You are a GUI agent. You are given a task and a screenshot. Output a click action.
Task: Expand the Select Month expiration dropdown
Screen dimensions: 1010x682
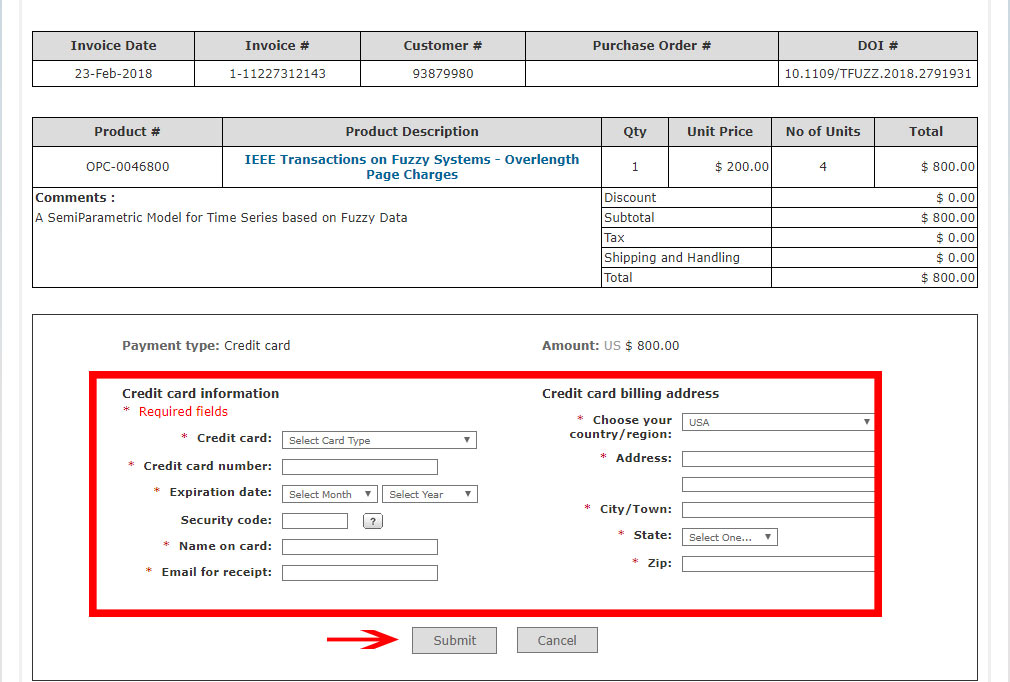coord(329,494)
